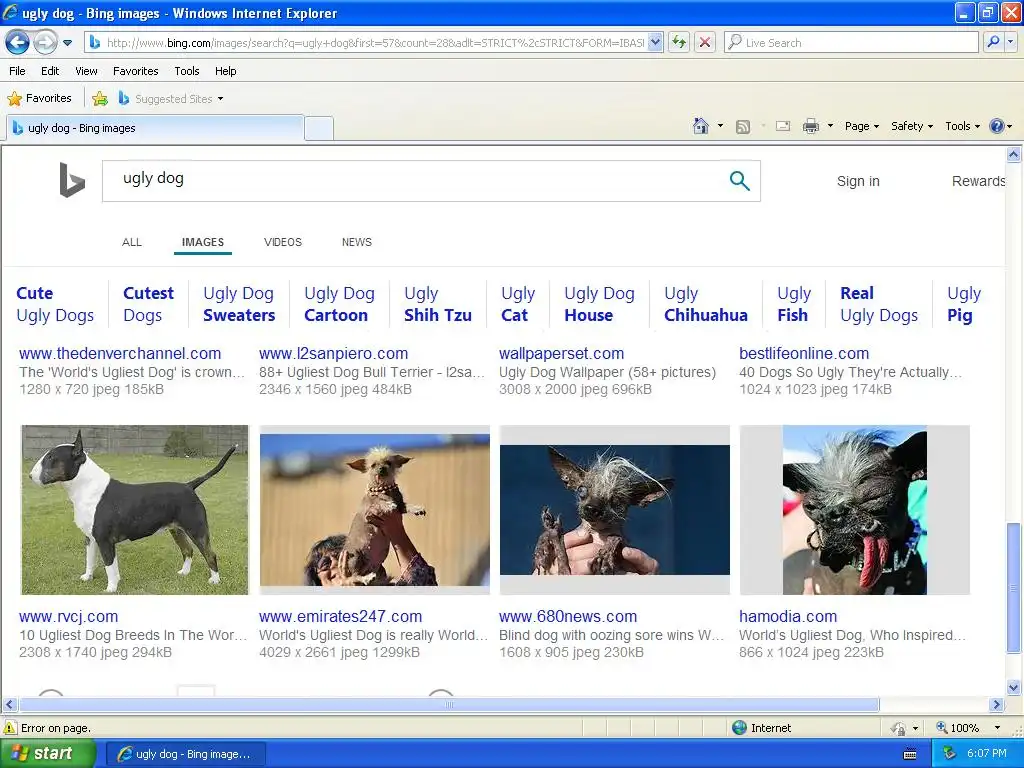Click the Refresh page icon

679,42
